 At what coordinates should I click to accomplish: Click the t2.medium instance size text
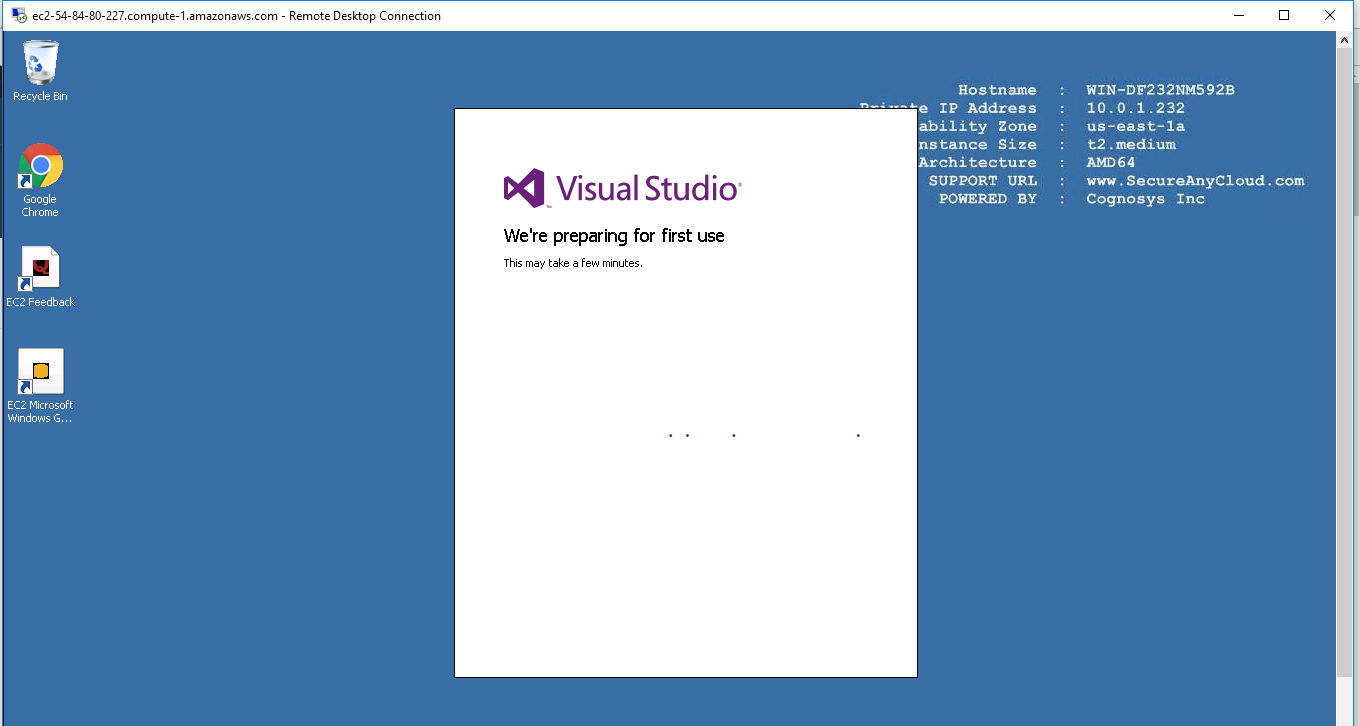point(1131,145)
